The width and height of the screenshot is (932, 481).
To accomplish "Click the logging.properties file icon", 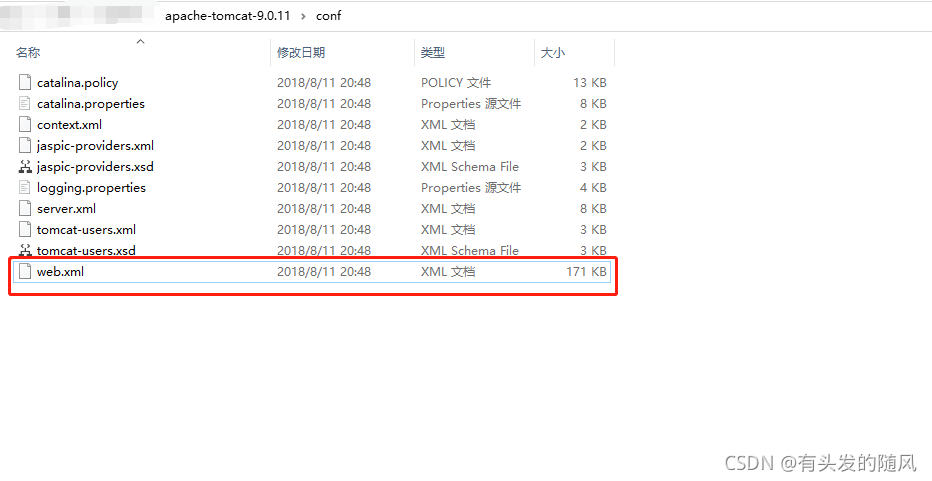I will coord(25,188).
